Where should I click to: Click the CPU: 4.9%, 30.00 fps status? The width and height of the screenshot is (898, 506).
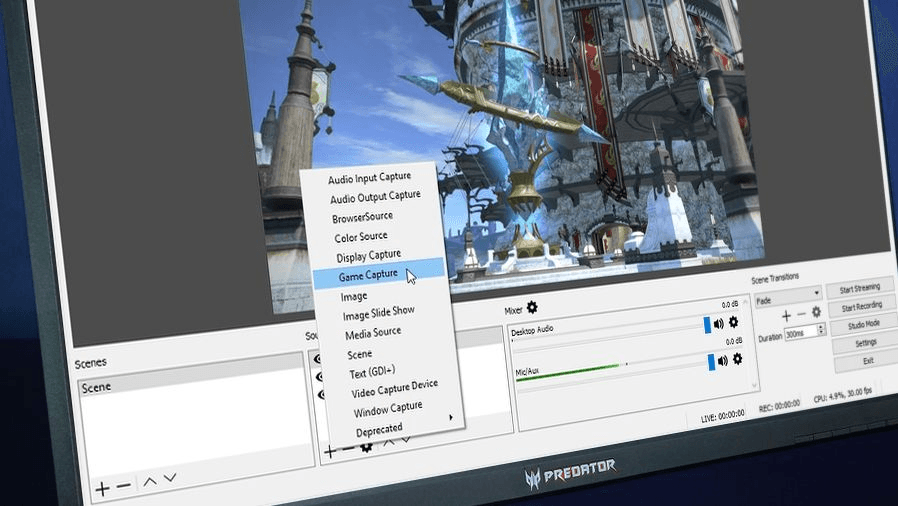(x=842, y=395)
